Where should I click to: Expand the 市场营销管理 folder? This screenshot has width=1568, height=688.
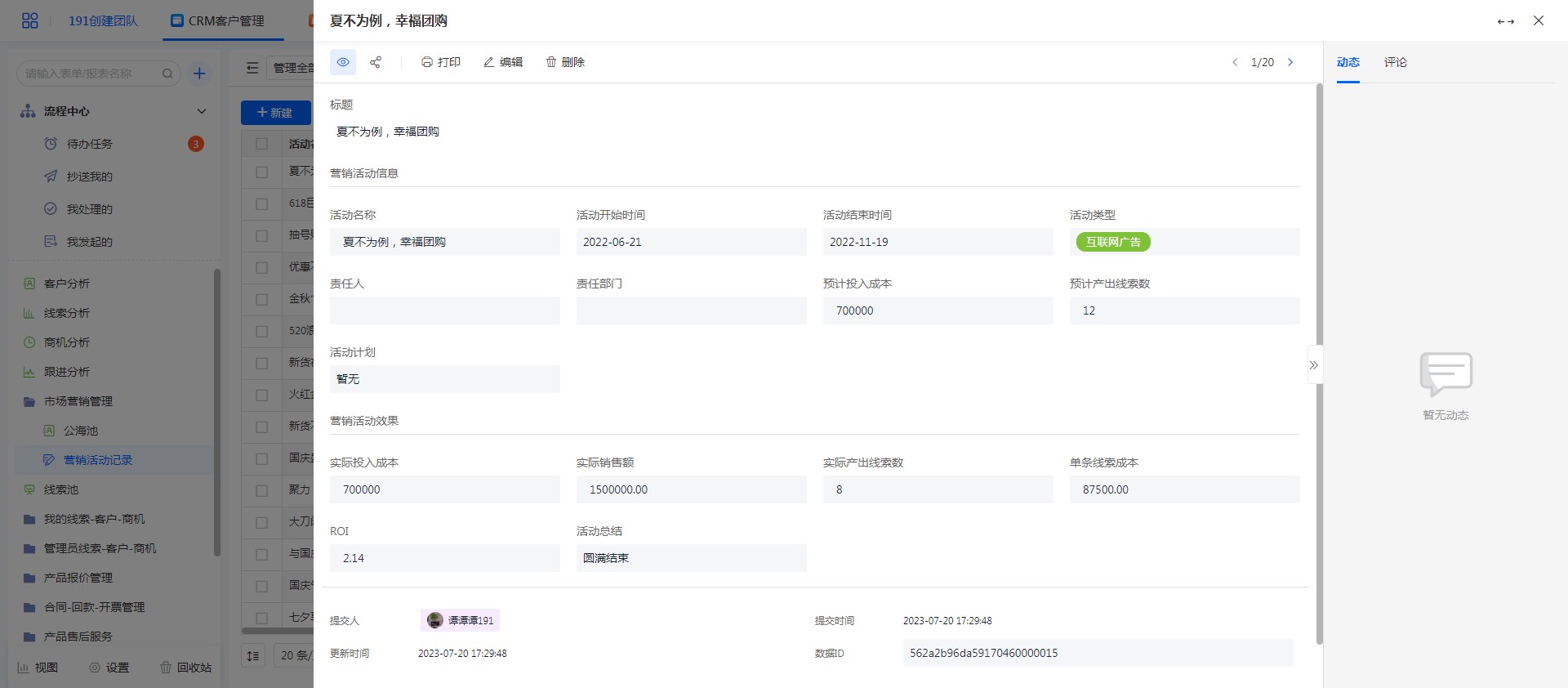point(78,401)
